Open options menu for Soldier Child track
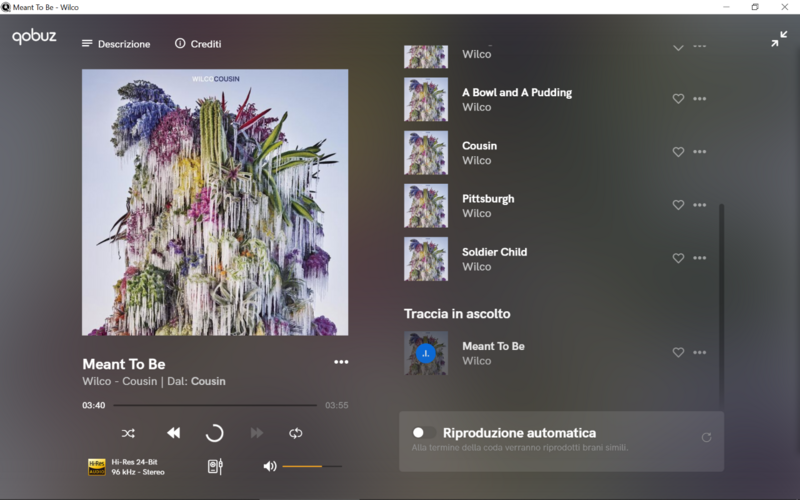The width and height of the screenshot is (800, 500). click(x=700, y=258)
